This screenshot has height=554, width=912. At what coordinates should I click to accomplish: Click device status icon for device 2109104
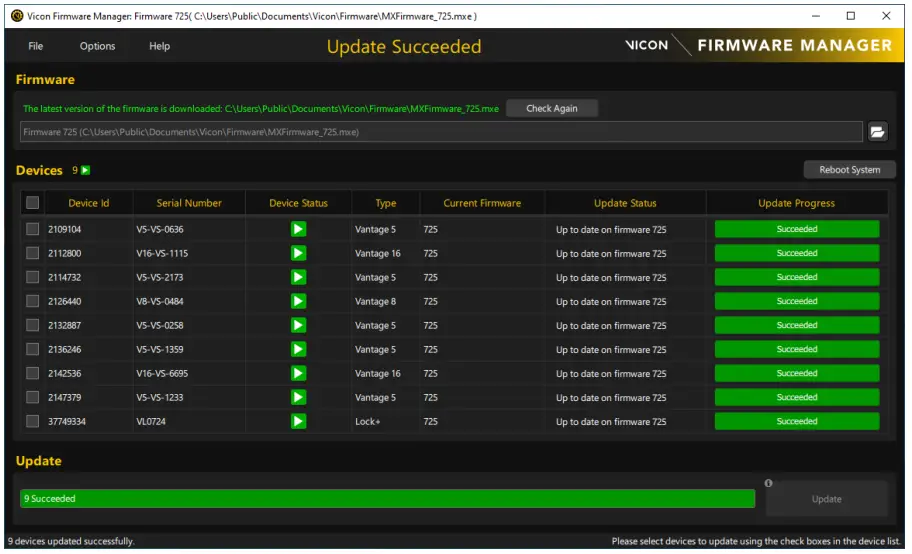[x=298, y=229]
